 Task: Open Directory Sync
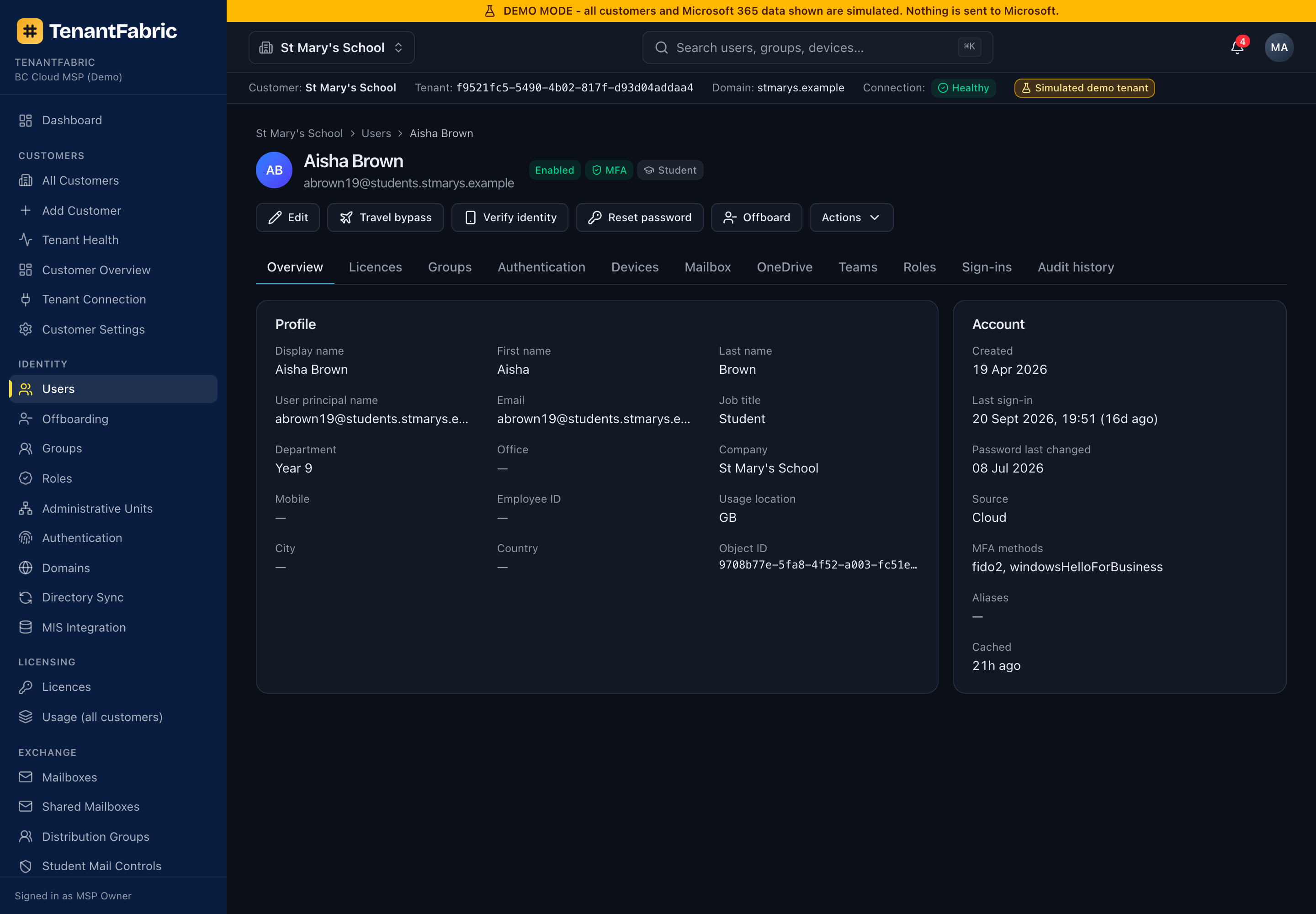click(113, 597)
